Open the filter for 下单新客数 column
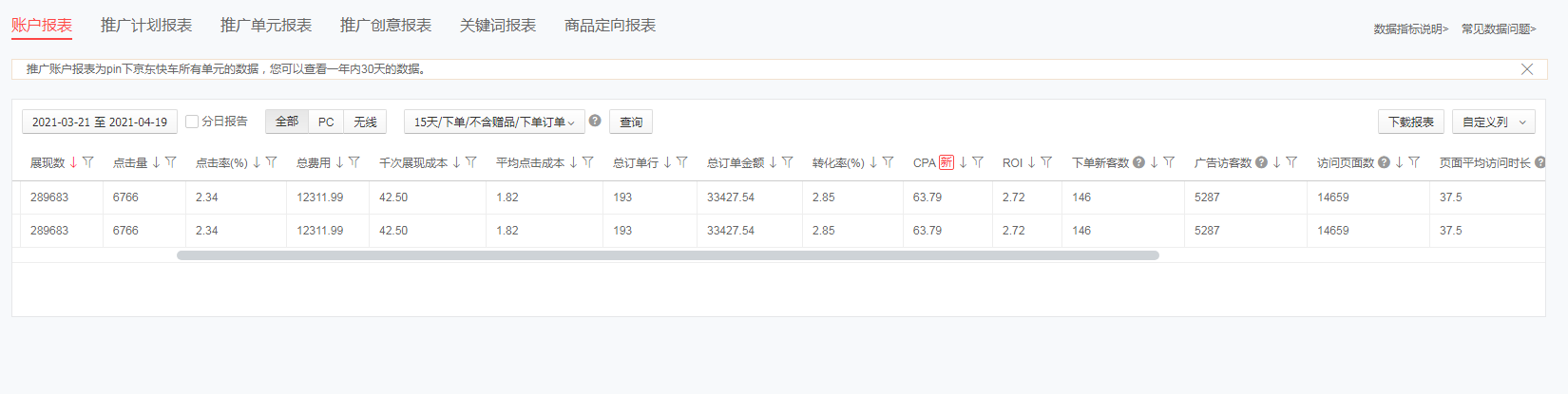Viewport: 1568px width, 394px height. coord(1169,162)
